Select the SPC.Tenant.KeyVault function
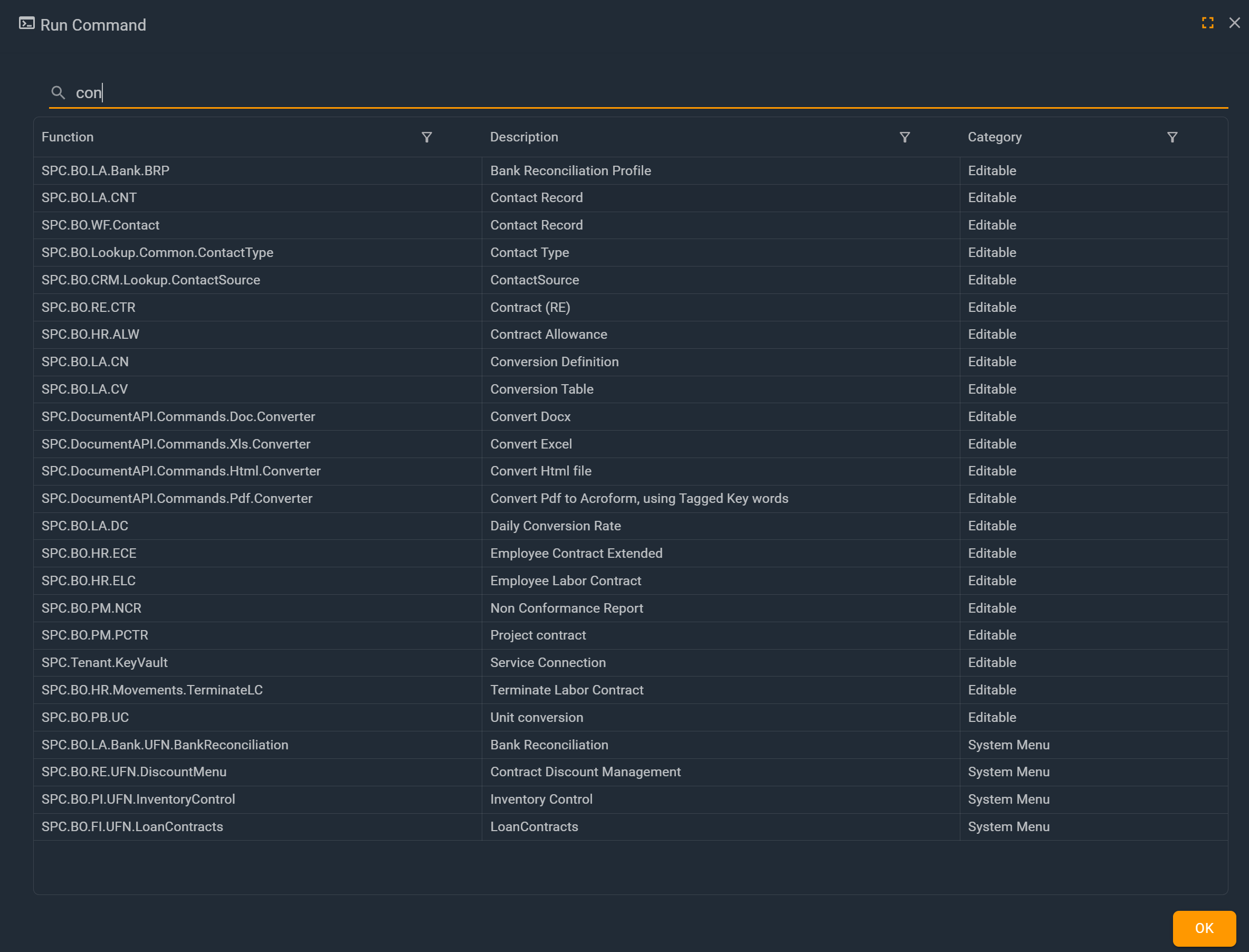The image size is (1249, 952). click(104, 662)
